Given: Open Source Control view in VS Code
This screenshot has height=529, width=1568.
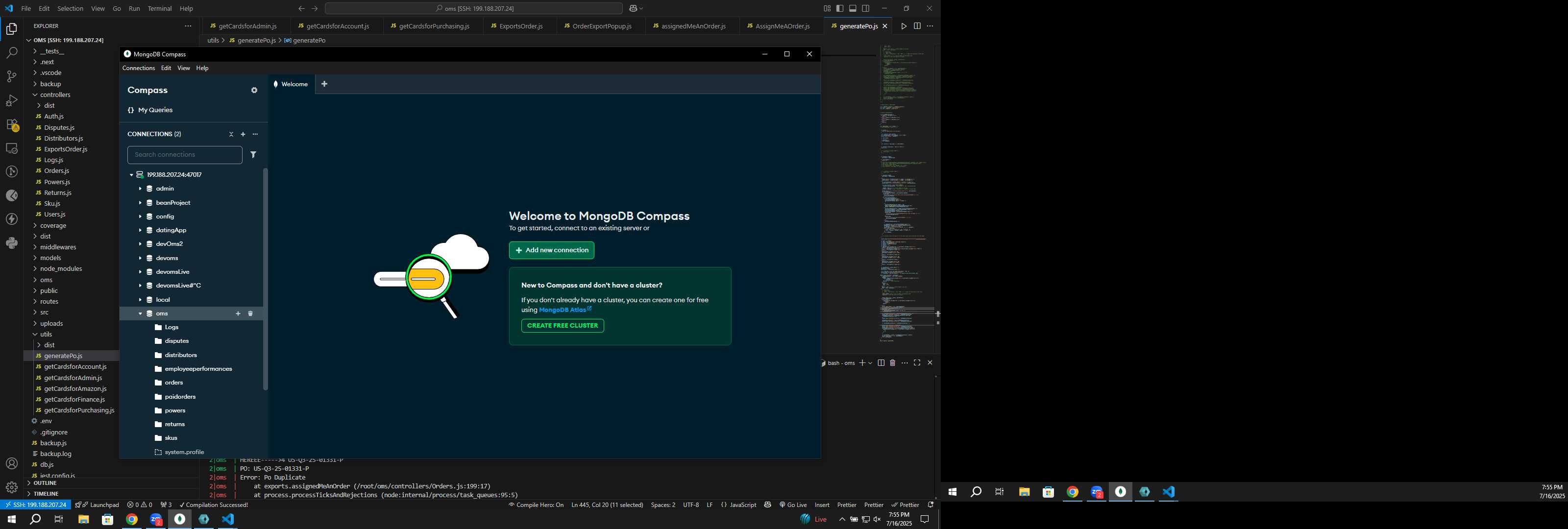Looking at the screenshot, I should tap(12, 77).
